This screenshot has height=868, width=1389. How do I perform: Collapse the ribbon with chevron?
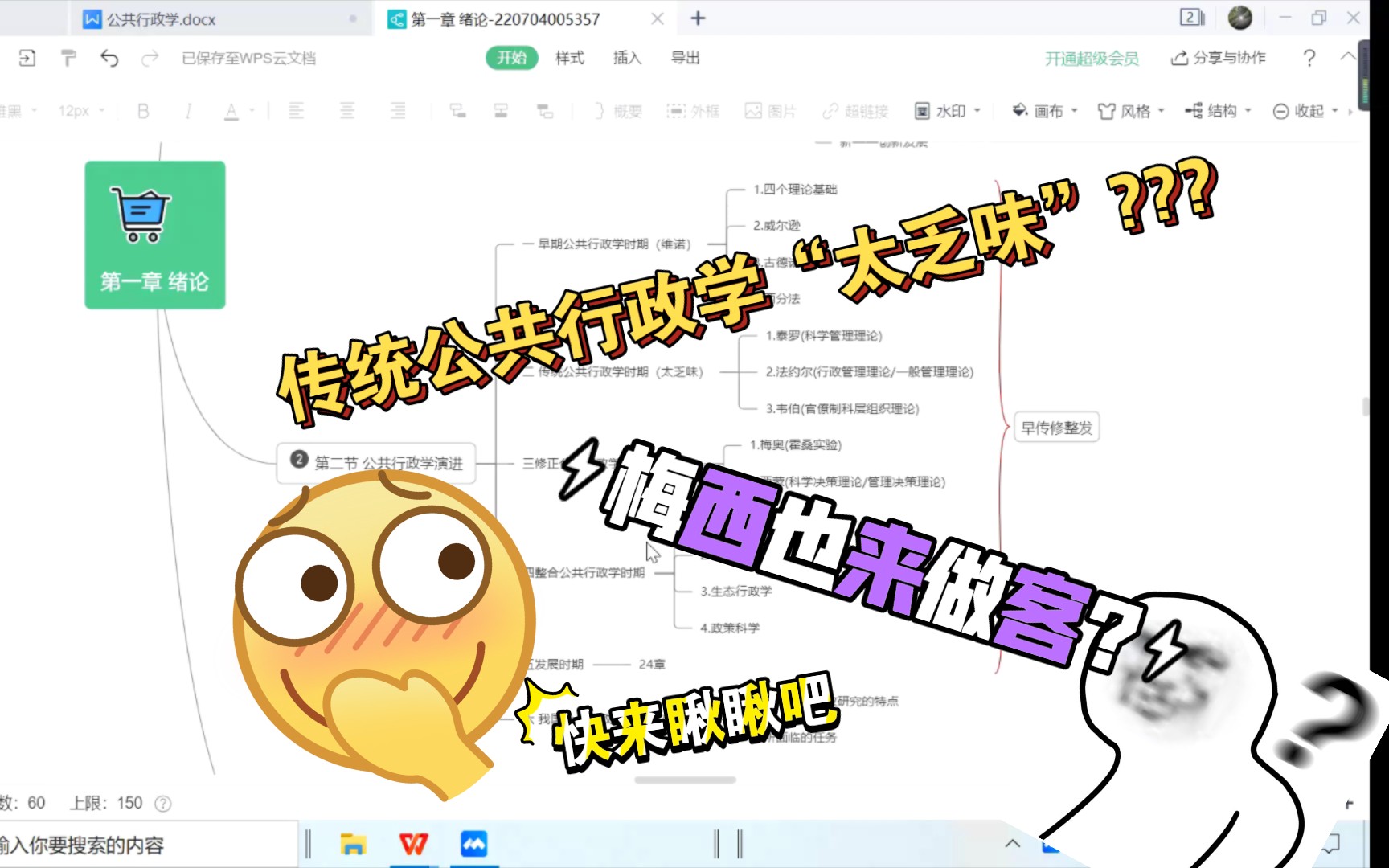click(1348, 56)
